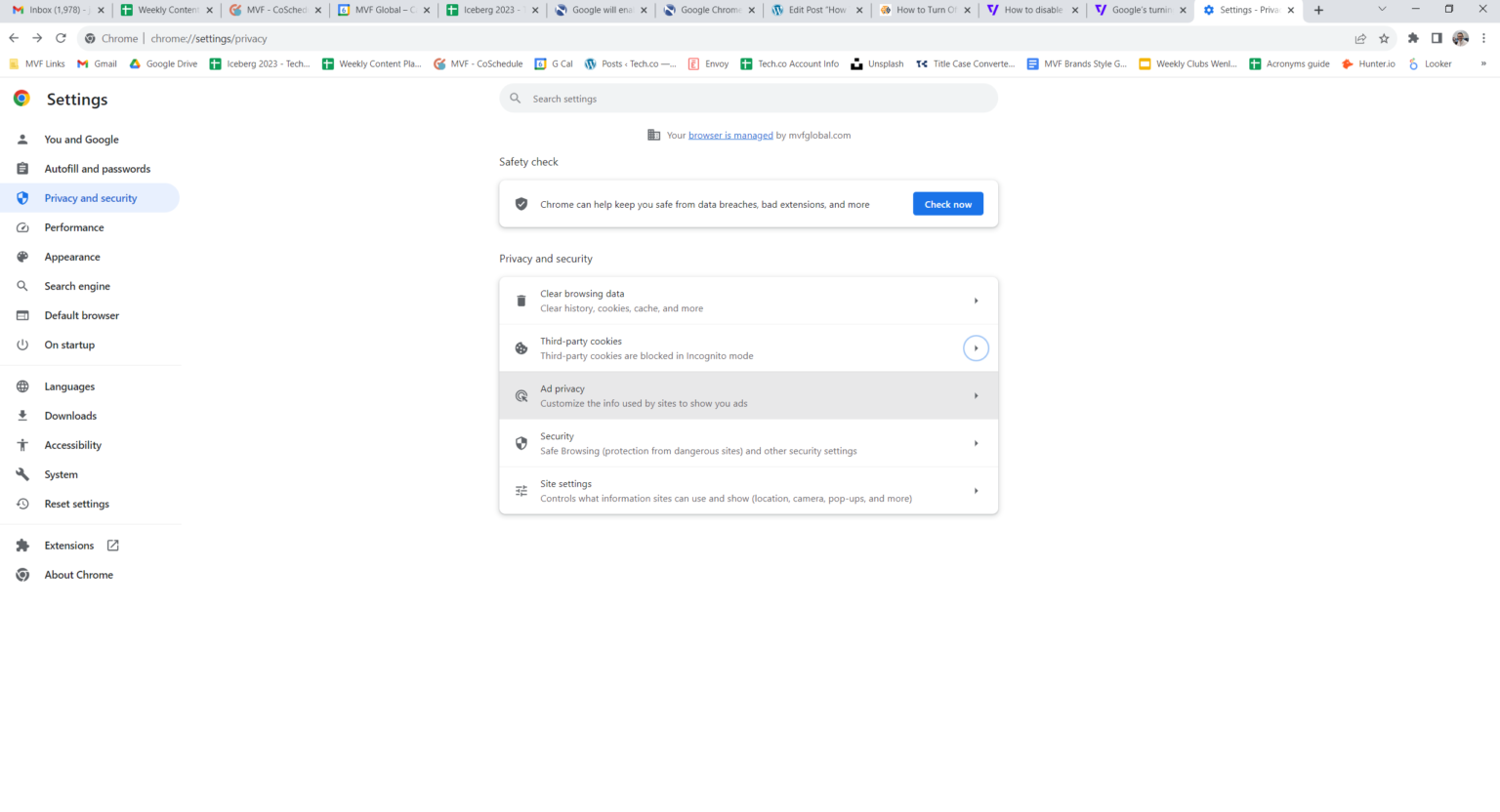Switch to the Inbox Gmail tab

tap(56, 11)
